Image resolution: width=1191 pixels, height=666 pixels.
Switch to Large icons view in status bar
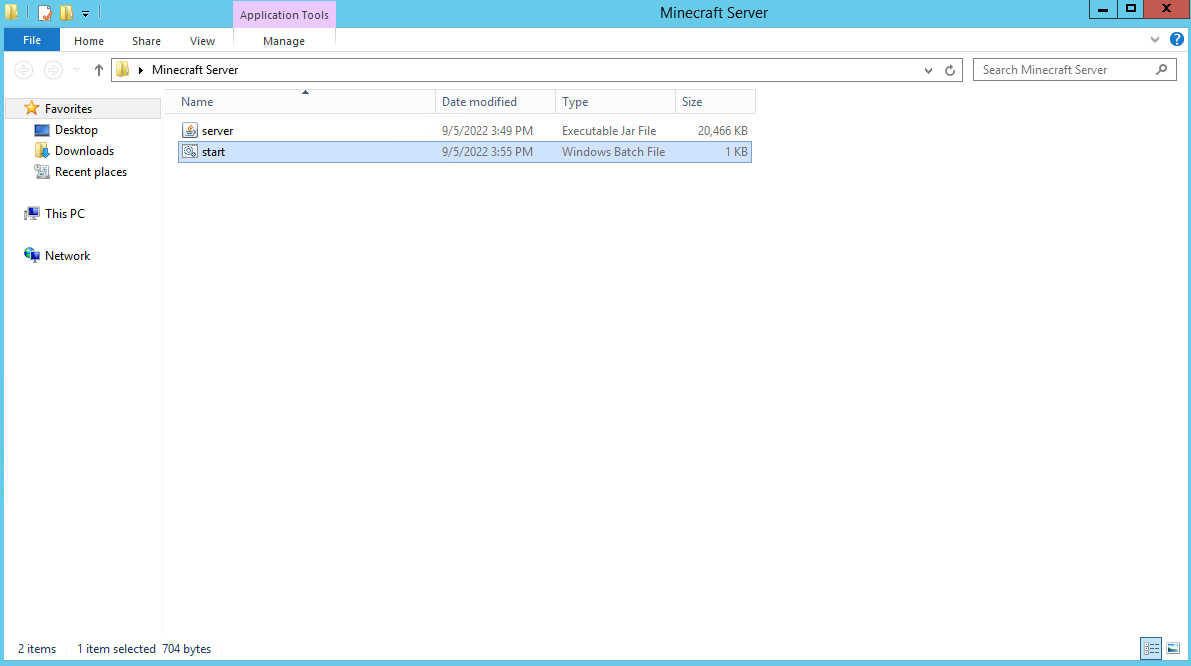point(1174,649)
